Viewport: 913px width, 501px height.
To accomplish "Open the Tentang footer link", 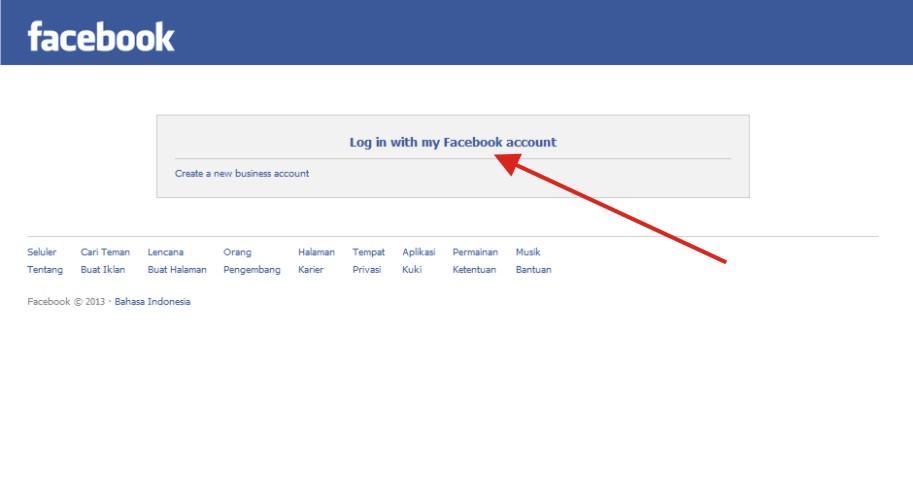I will point(45,270).
